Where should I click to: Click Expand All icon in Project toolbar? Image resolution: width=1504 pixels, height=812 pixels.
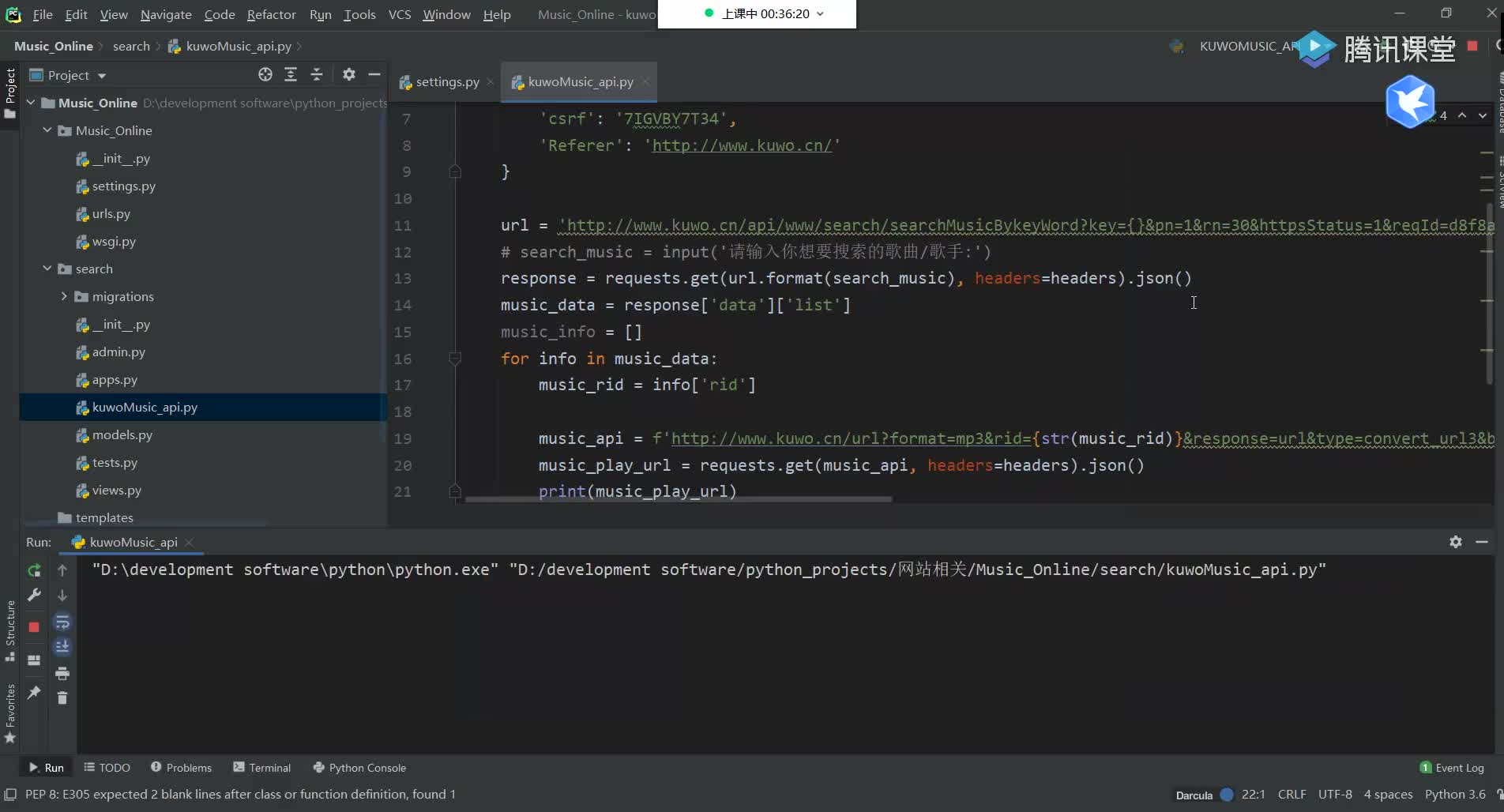tap(291, 74)
